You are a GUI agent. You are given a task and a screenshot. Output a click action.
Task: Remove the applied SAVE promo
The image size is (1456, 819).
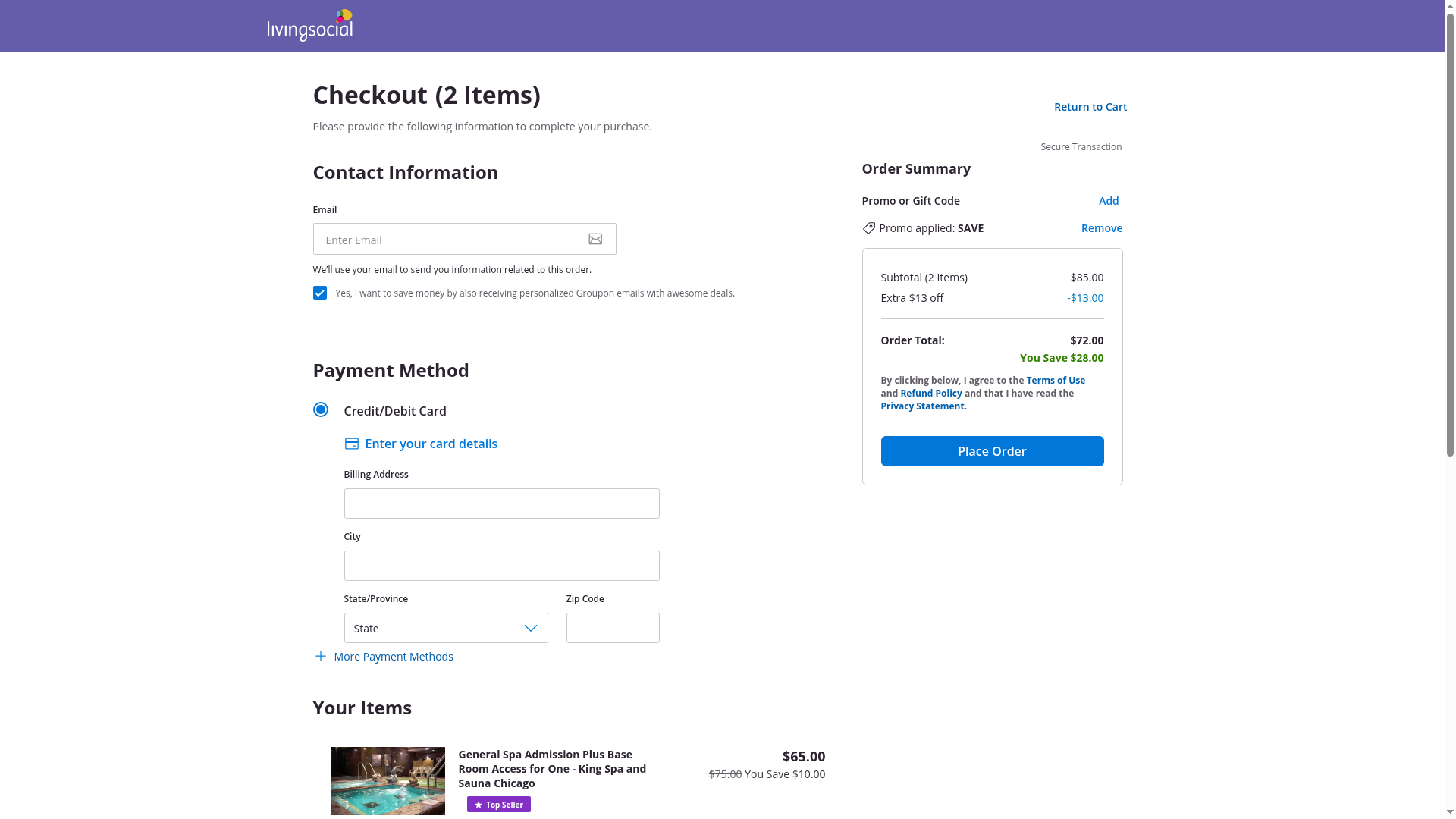click(1101, 228)
